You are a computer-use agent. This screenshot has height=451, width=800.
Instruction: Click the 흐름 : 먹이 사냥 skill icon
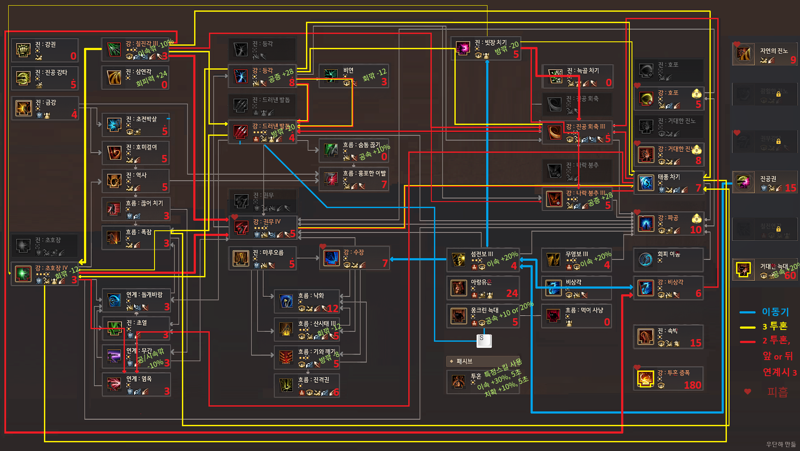coord(553,316)
